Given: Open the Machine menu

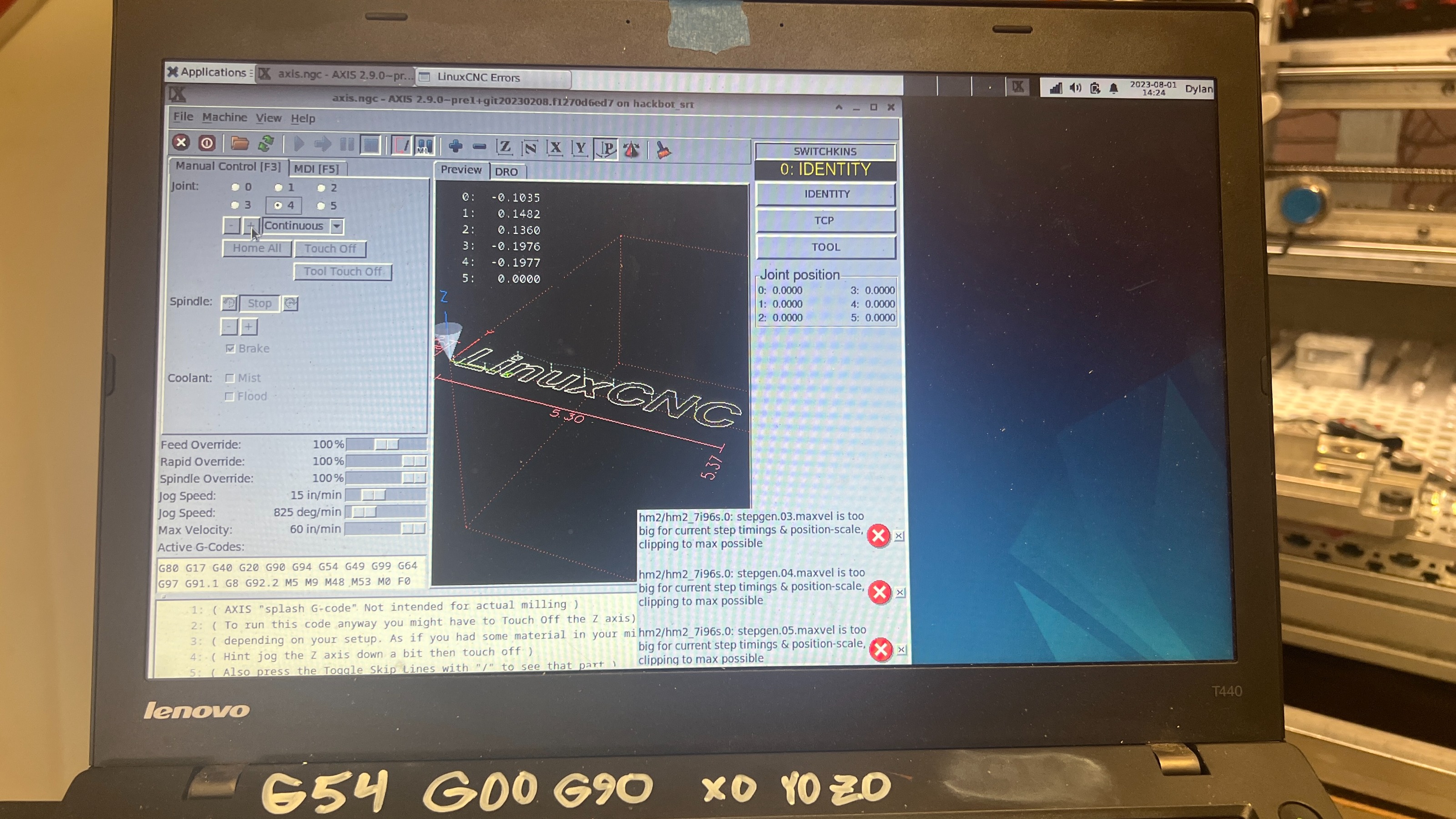Looking at the screenshot, I should coord(224,117).
